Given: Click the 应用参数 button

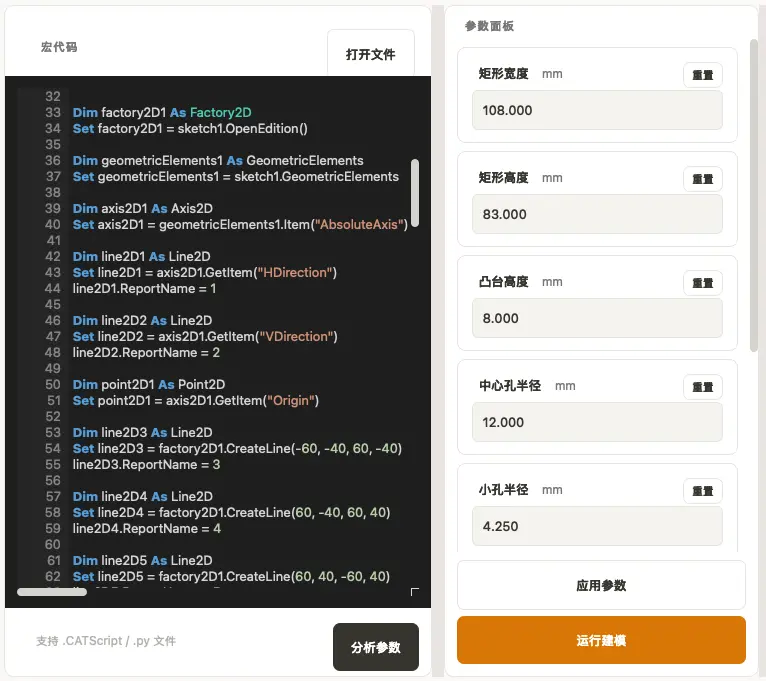Looking at the screenshot, I should [x=601, y=585].
